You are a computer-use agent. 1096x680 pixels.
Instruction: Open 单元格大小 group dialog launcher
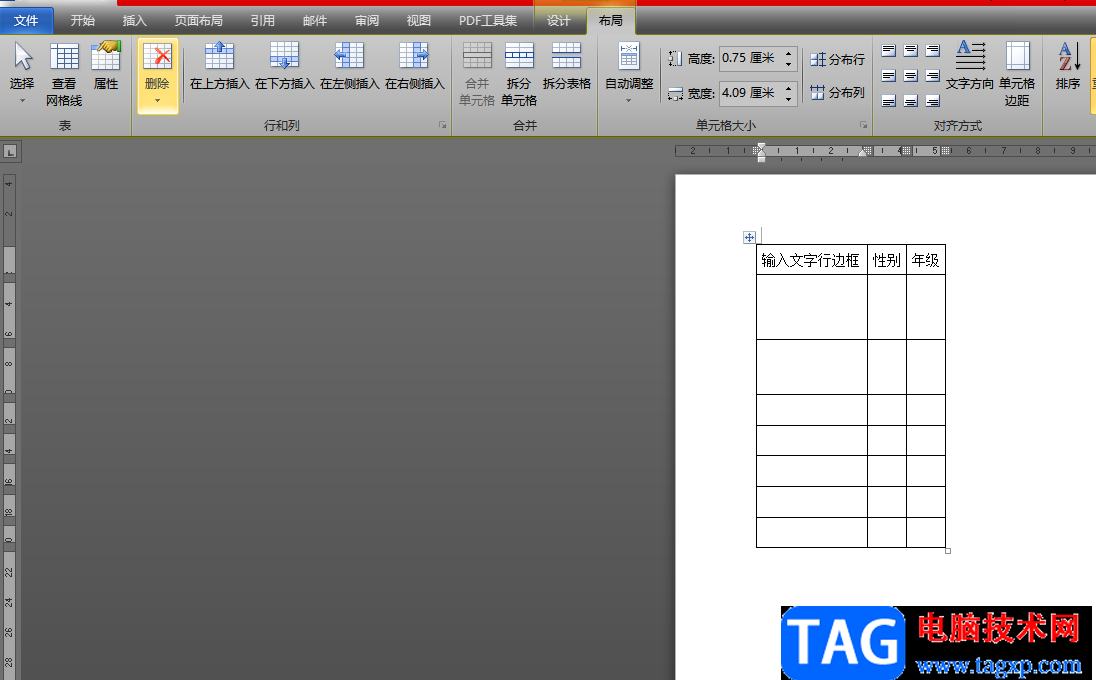tap(863, 125)
